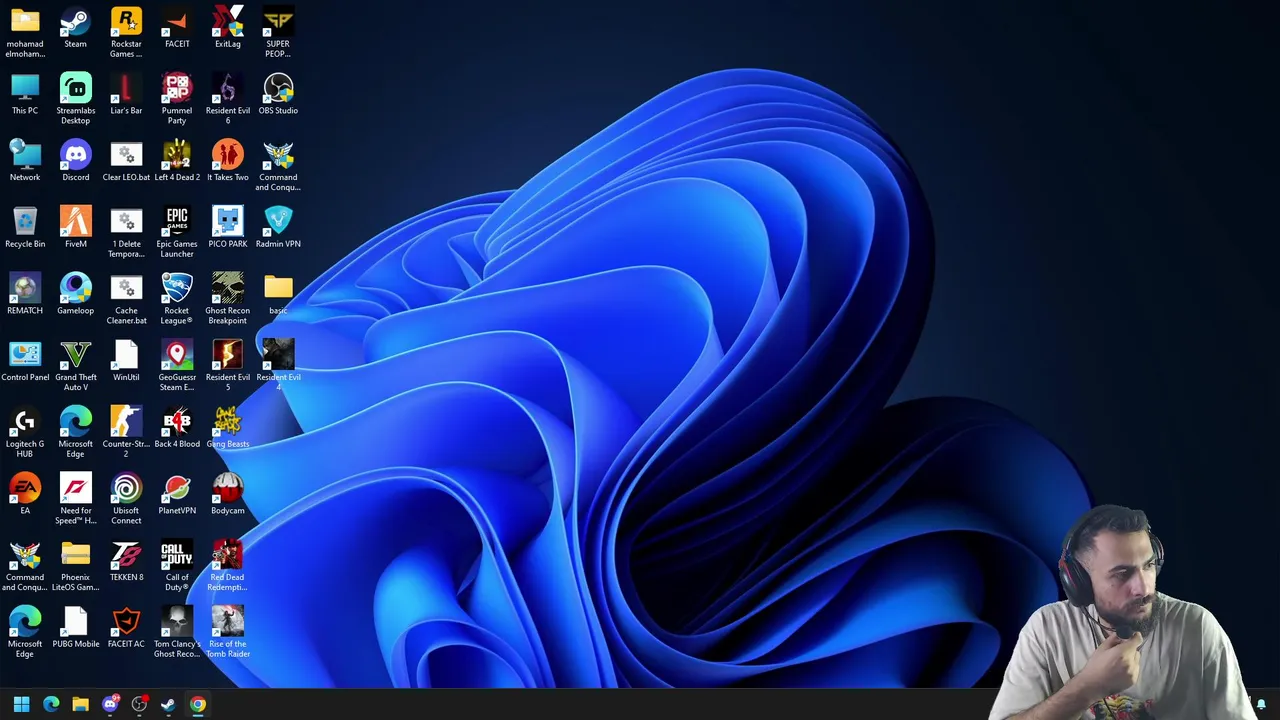Launch the Steam desktop shortcut
Screen dimensions: 1280x720
click(x=75, y=27)
